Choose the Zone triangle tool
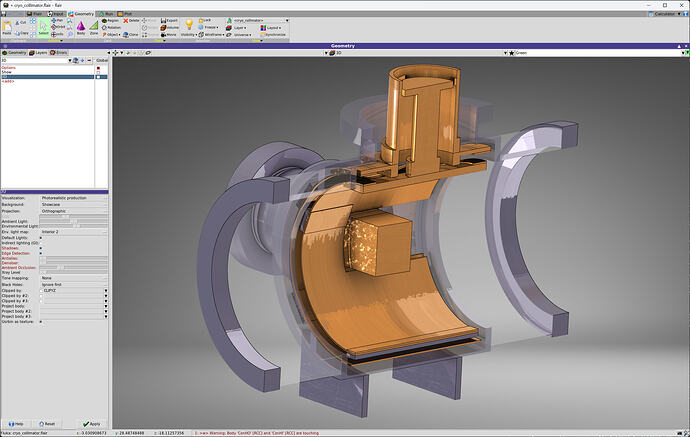The width and height of the screenshot is (690, 437). [94, 28]
